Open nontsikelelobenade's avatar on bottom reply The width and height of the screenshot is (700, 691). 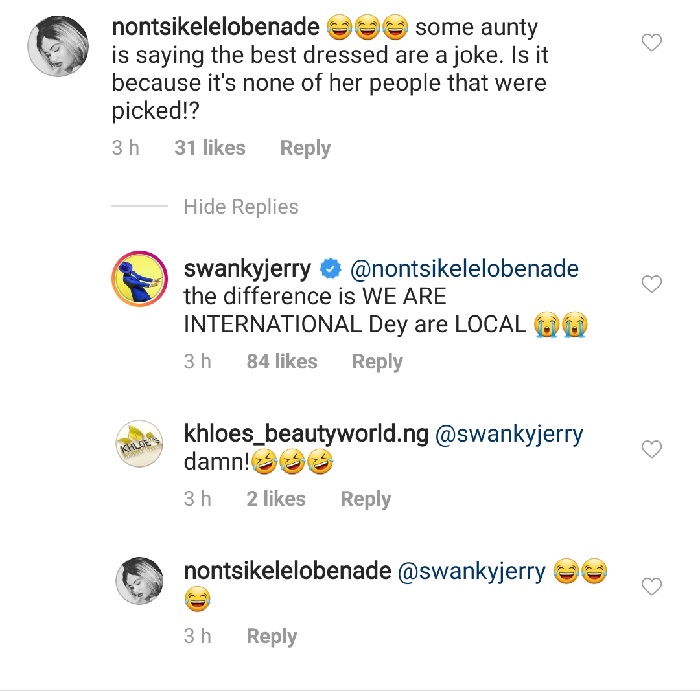point(140,581)
